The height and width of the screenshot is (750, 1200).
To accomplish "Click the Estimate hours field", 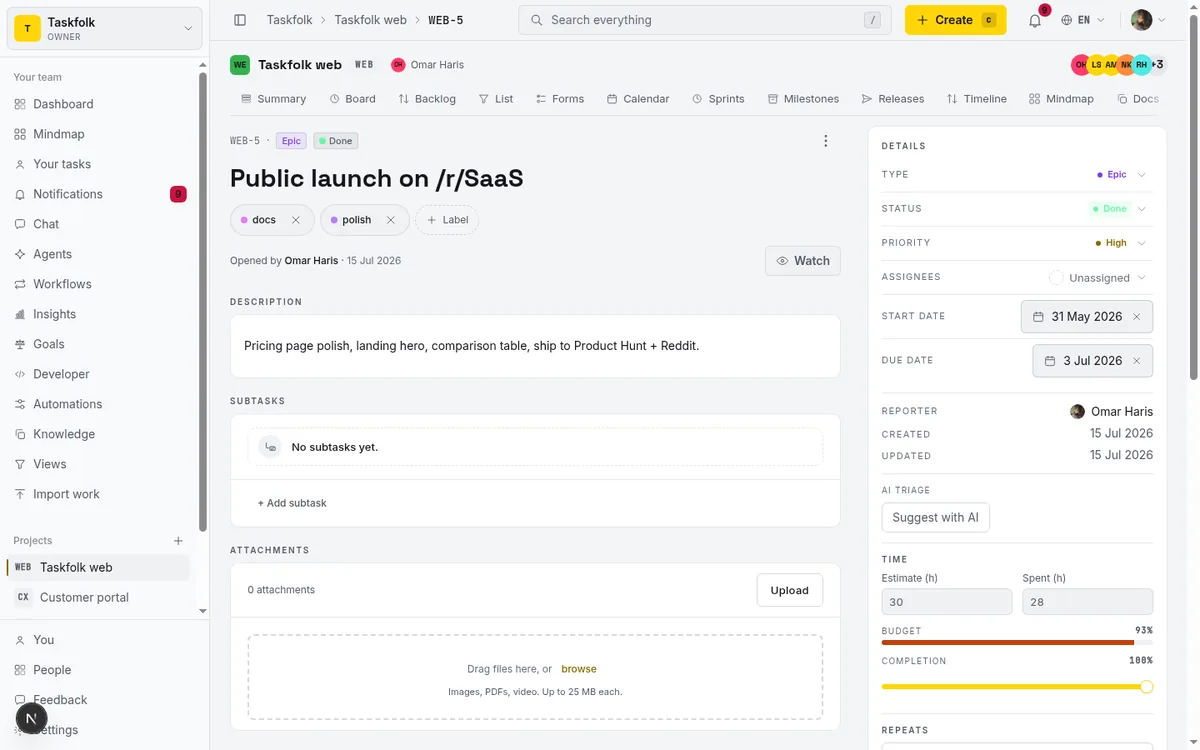I will [946, 602].
